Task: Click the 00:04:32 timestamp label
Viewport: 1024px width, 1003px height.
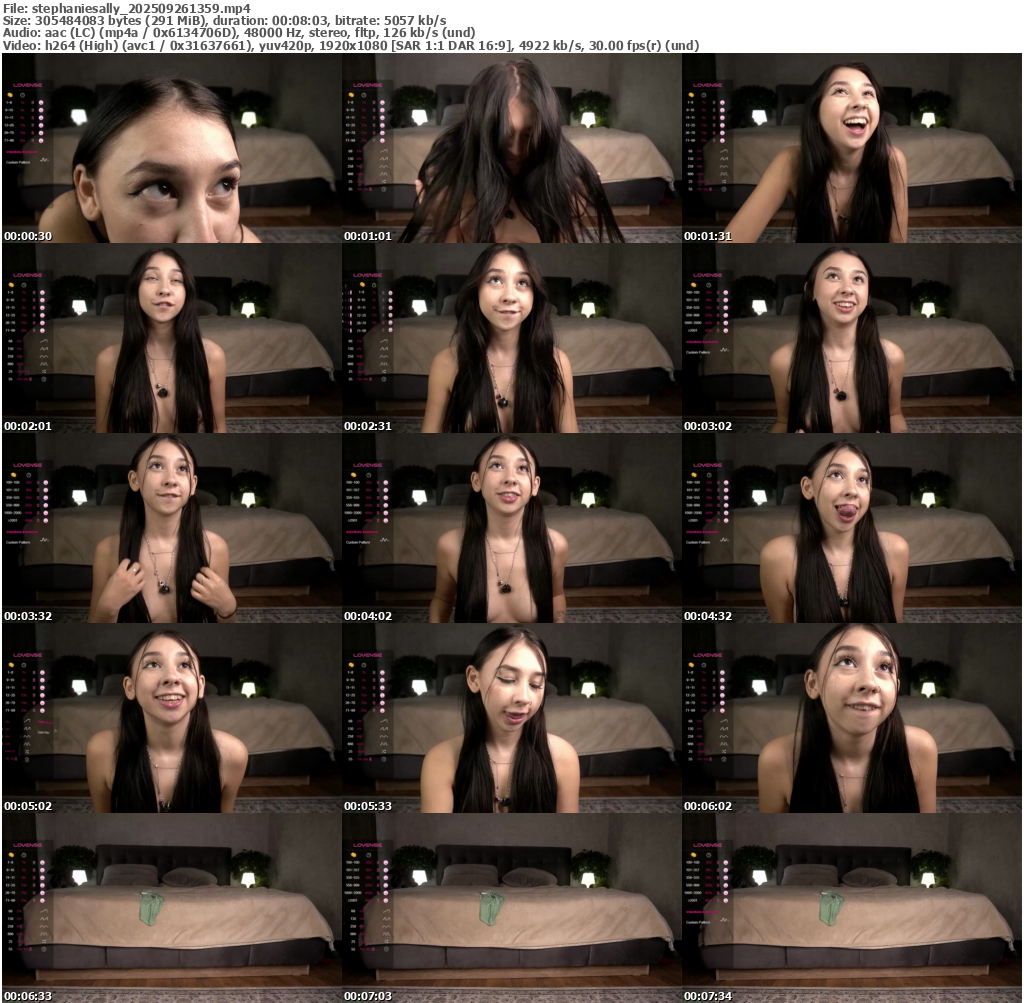Action: coord(708,616)
